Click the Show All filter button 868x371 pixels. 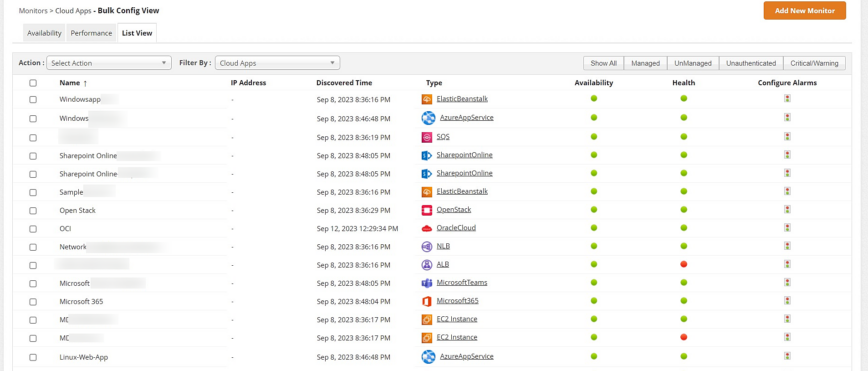pos(603,64)
